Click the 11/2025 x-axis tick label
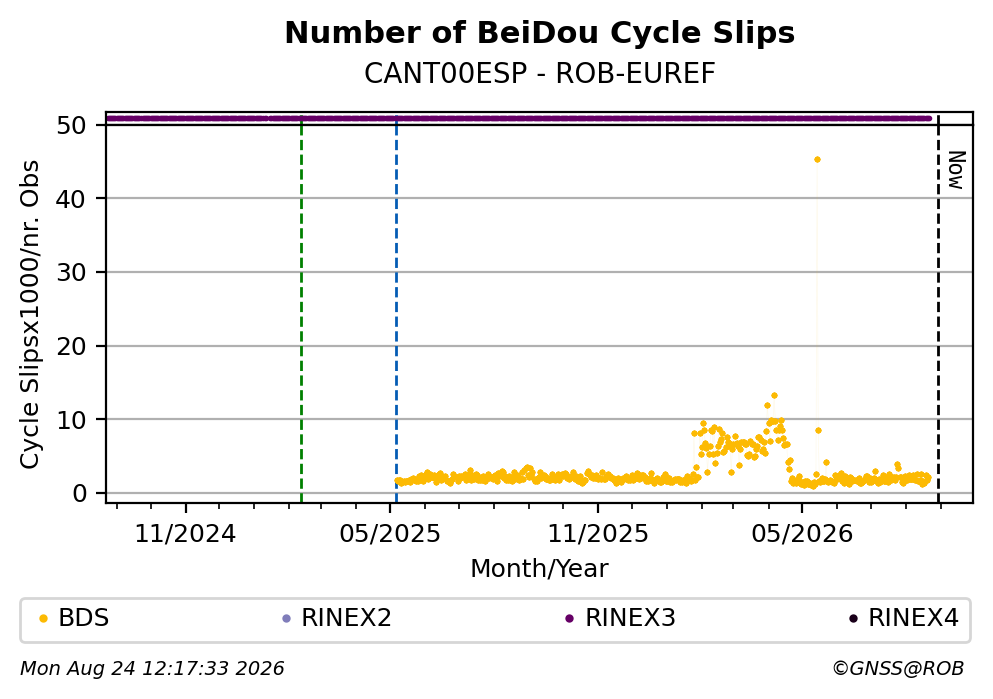The image size is (993, 699). point(598,534)
